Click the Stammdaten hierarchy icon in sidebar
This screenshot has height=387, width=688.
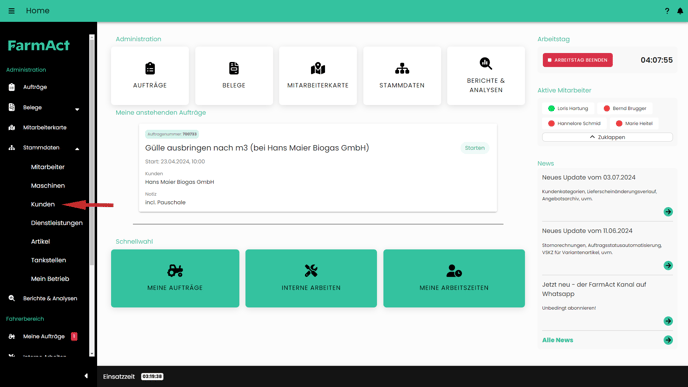[12, 148]
